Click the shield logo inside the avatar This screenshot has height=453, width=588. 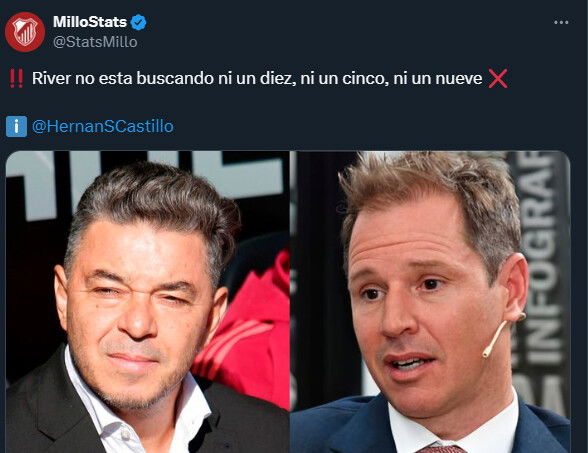tap(24, 32)
